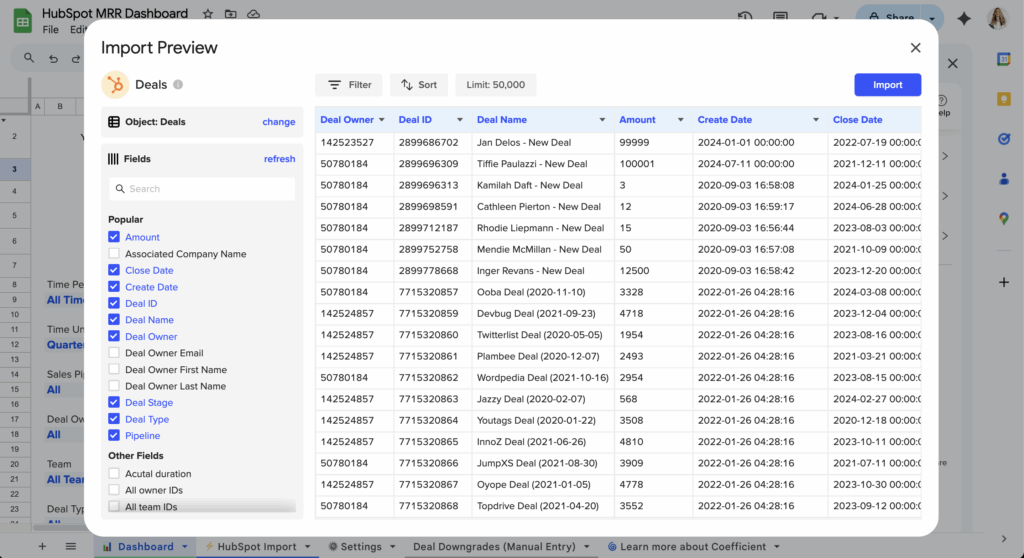Check the Acutal duration field
1024x558 pixels.
click(x=114, y=473)
